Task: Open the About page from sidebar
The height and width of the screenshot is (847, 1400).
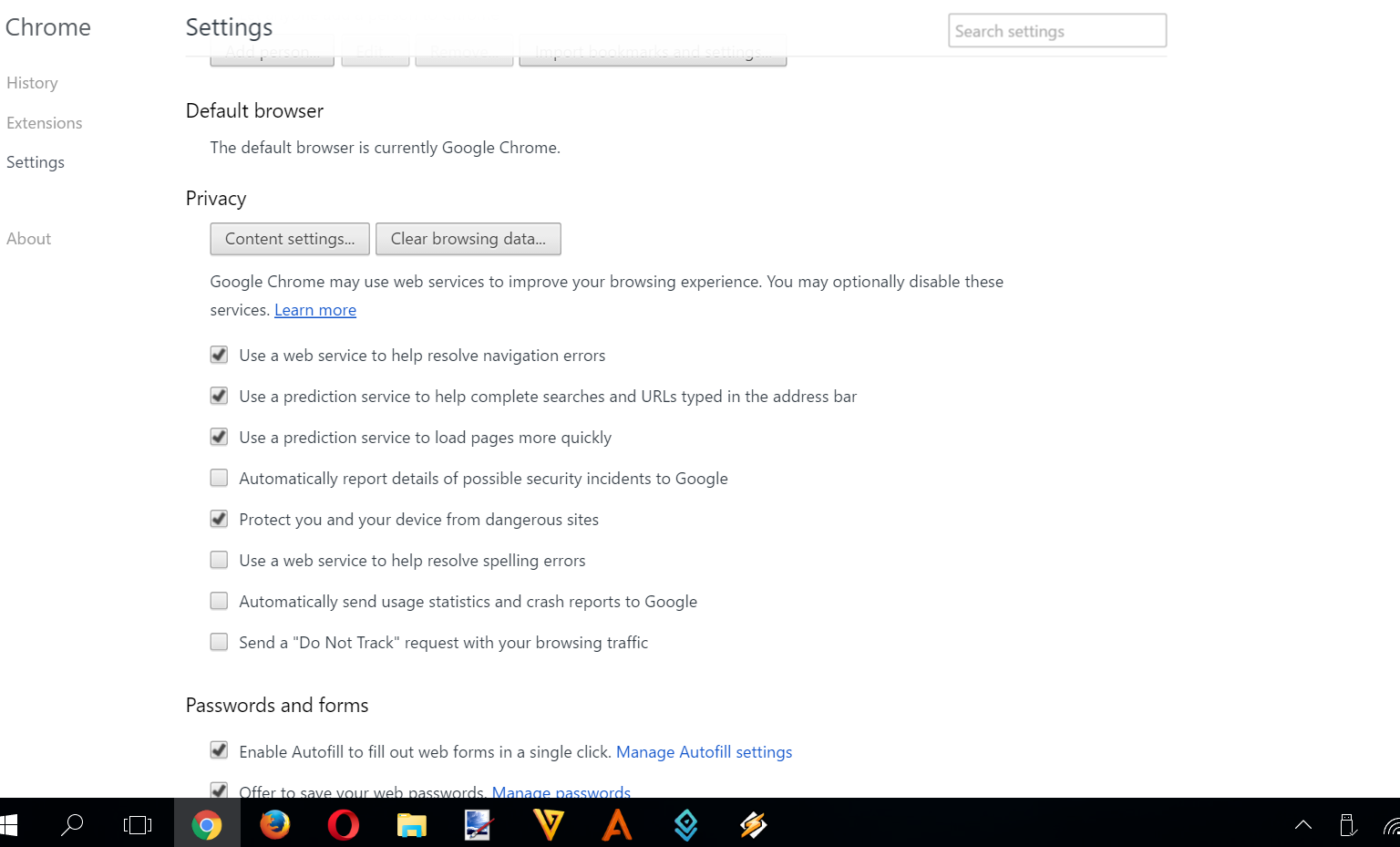Action: (x=28, y=239)
